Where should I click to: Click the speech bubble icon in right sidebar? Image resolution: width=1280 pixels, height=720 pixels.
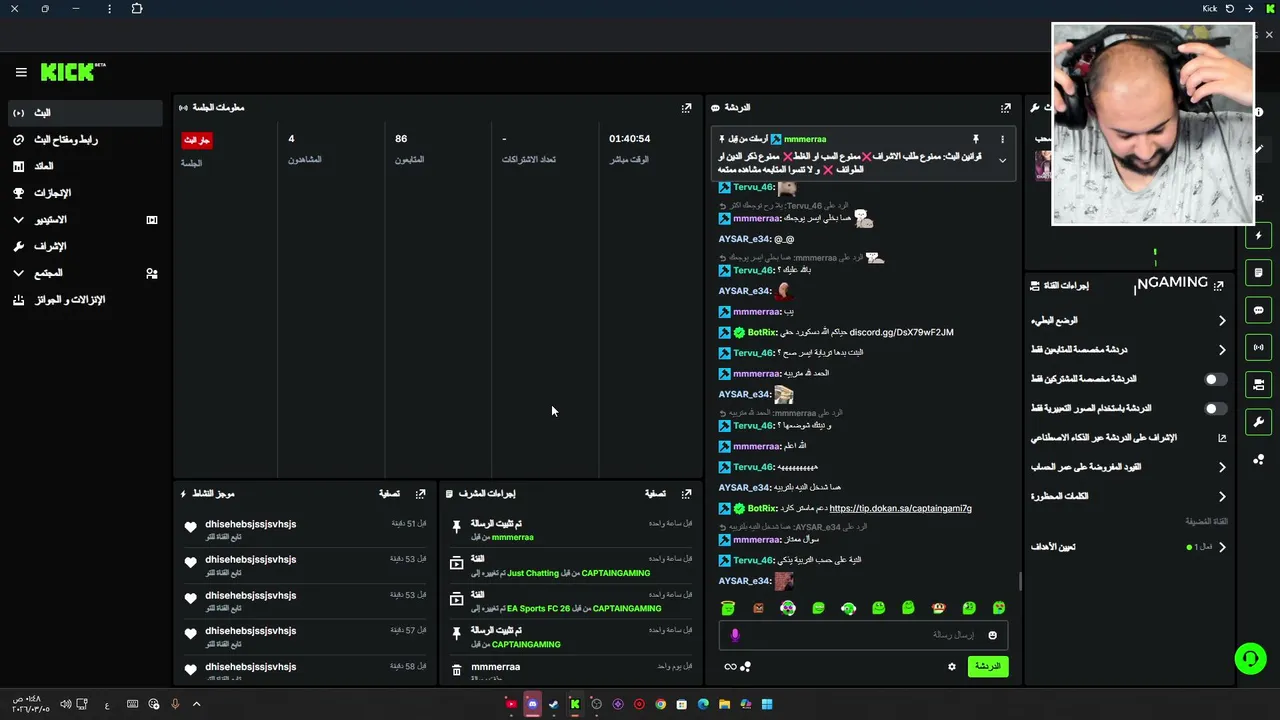coord(1259,310)
